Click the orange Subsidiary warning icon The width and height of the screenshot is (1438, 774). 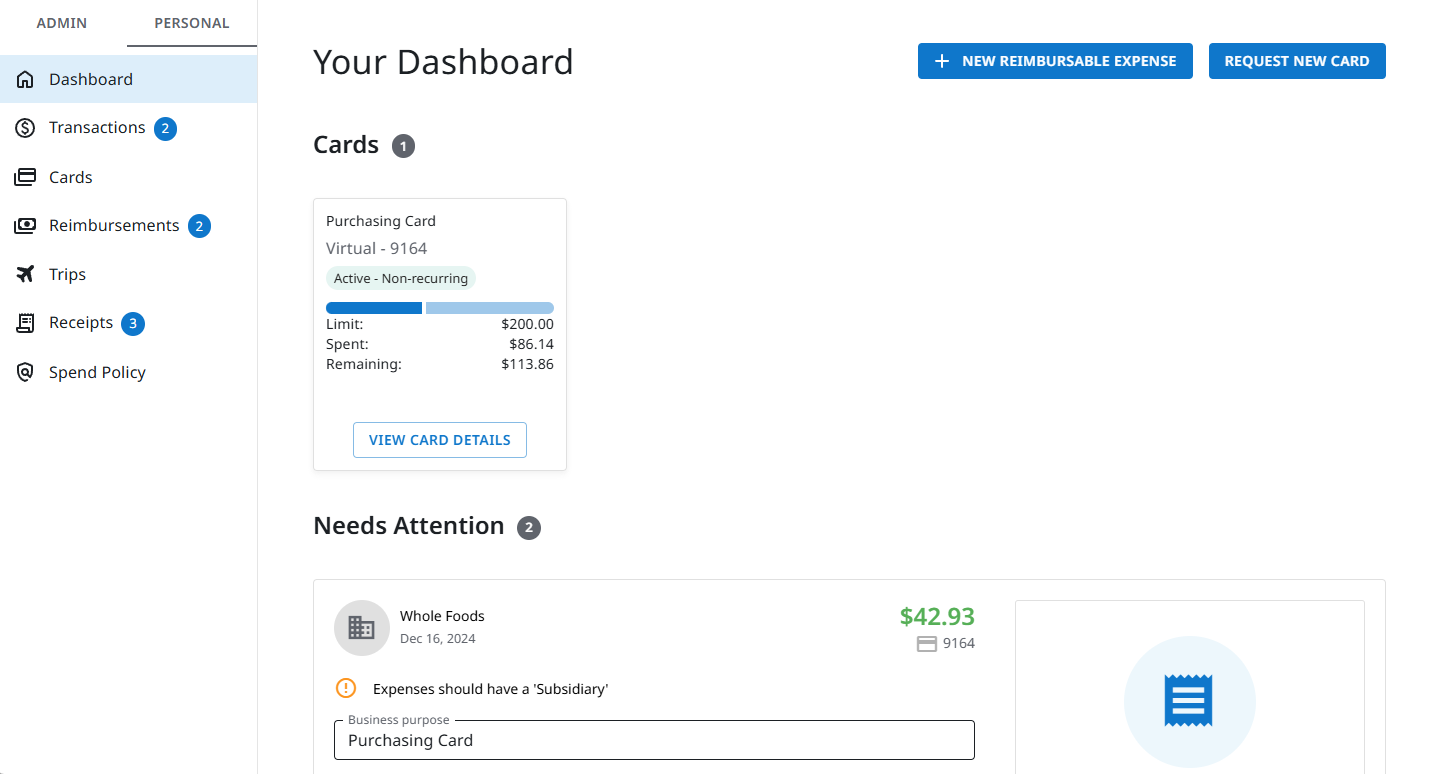pos(345,688)
